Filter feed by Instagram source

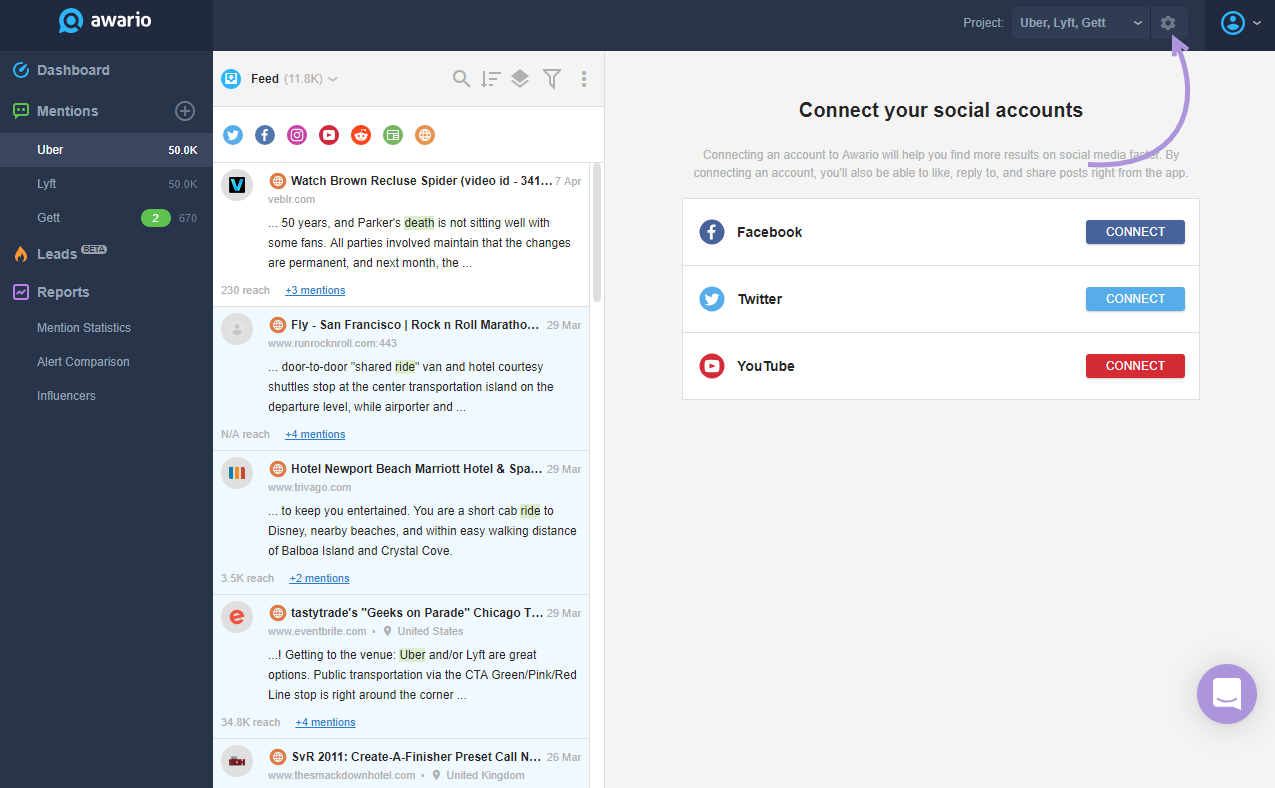point(297,135)
